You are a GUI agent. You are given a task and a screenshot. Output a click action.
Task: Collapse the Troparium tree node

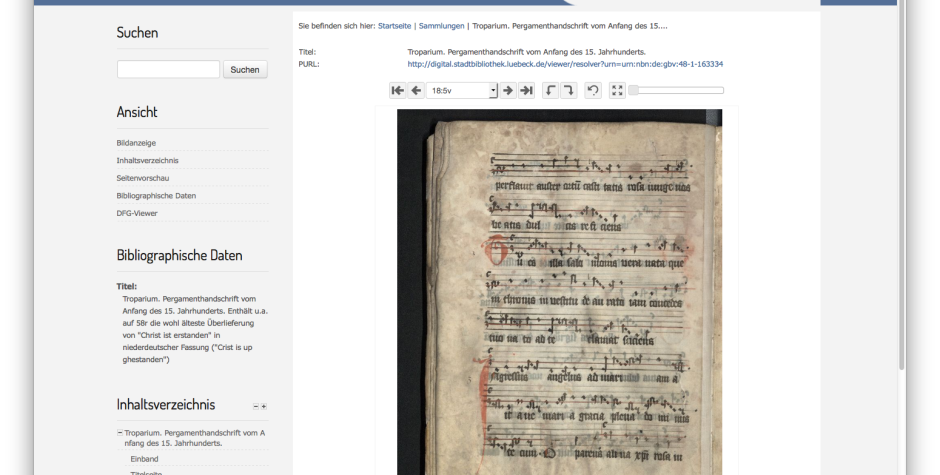pyautogui.click(x=120, y=432)
